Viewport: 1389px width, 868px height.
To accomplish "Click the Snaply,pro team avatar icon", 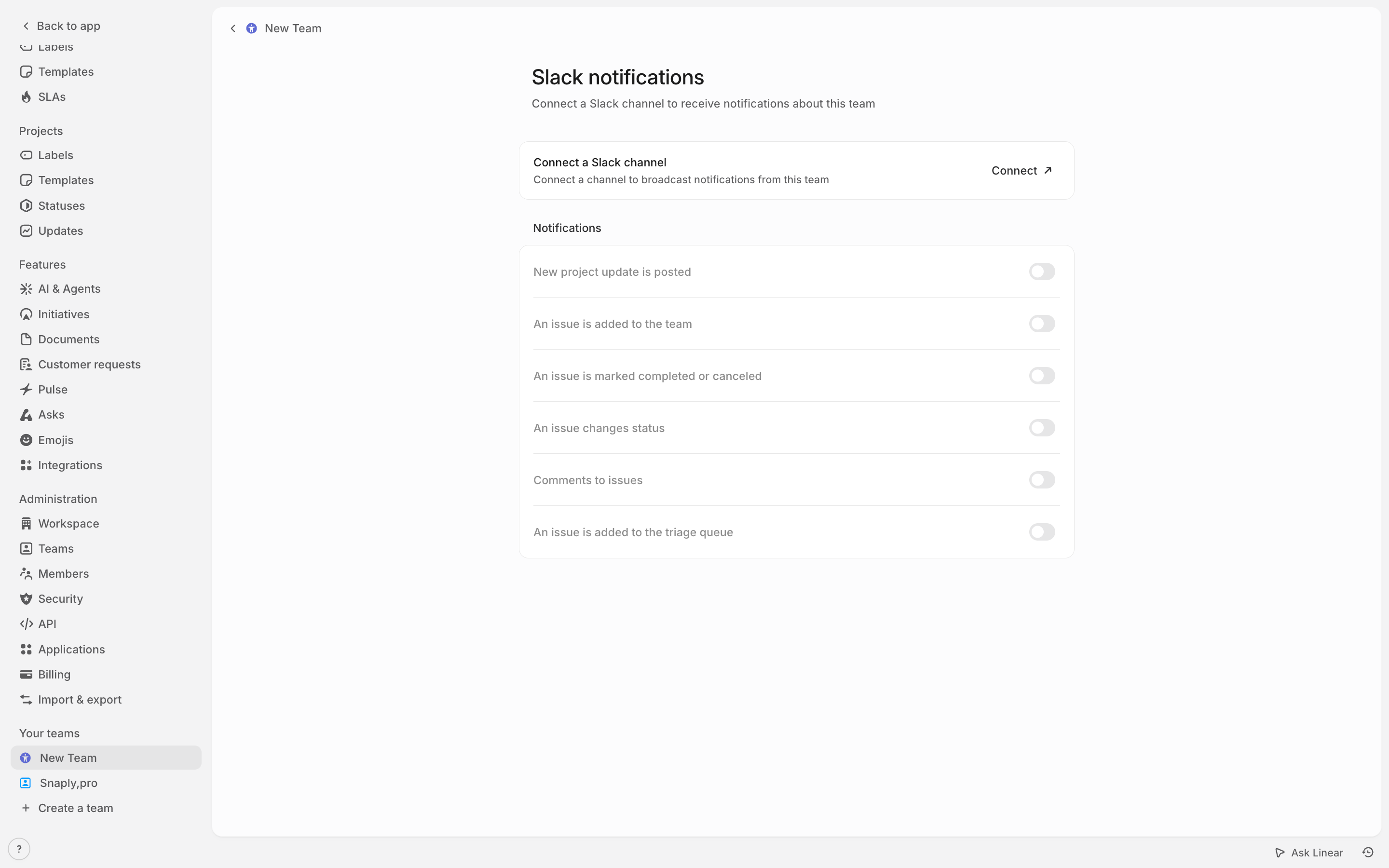I will pyautogui.click(x=25, y=783).
